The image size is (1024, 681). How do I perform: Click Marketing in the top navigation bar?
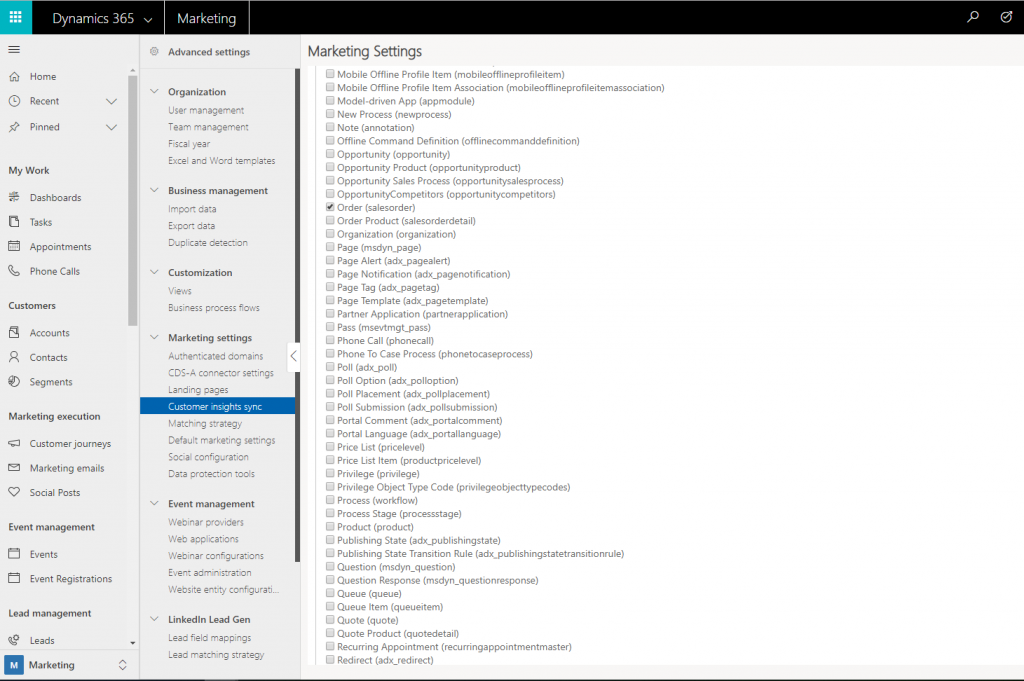(206, 17)
